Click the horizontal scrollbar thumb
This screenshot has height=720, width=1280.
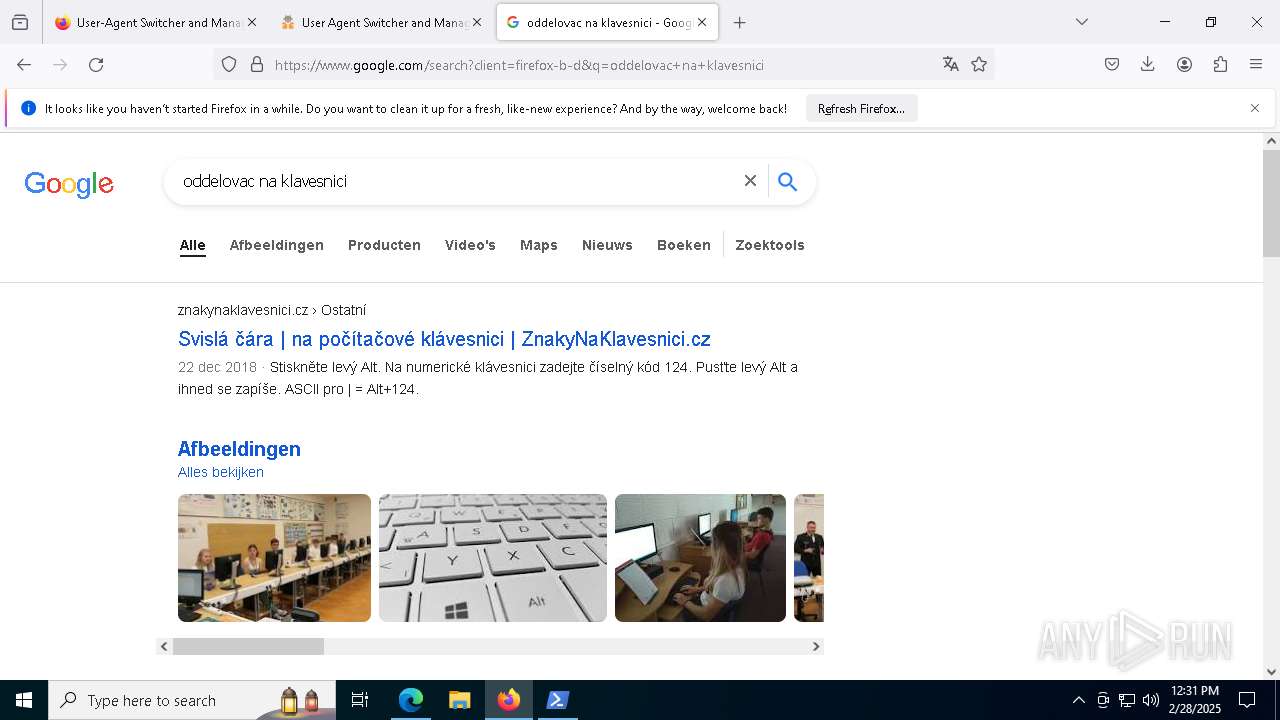pos(248,647)
